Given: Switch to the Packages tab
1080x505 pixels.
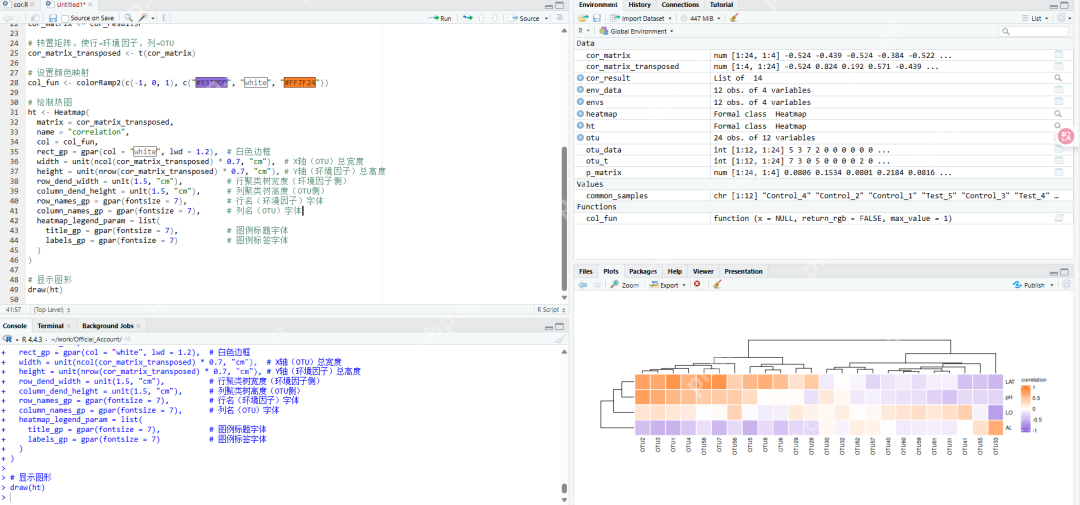Looking at the screenshot, I should (643, 271).
